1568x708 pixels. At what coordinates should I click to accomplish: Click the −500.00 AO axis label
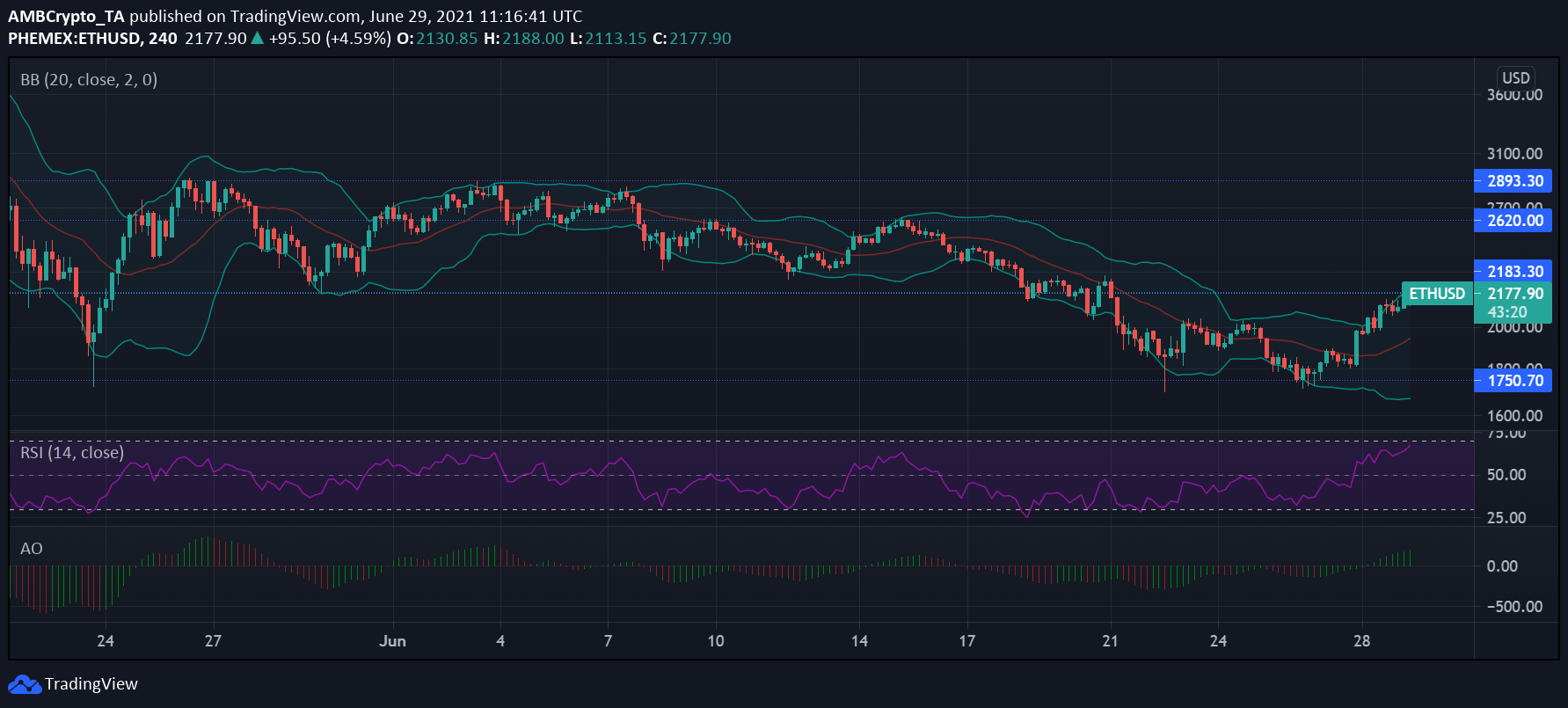(x=1514, y=607)
